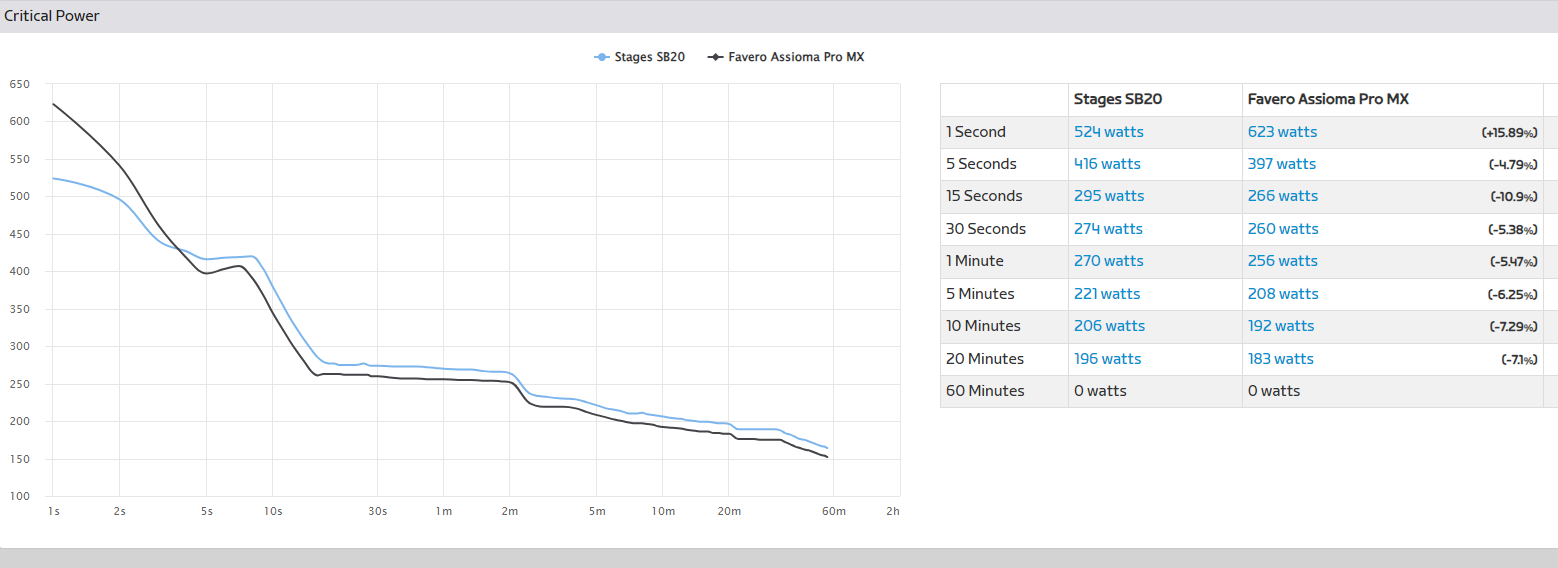The image size is (1558, 568).
Task: Click the 2h label on the chart x-axis
Action: (x=893, y=511)
